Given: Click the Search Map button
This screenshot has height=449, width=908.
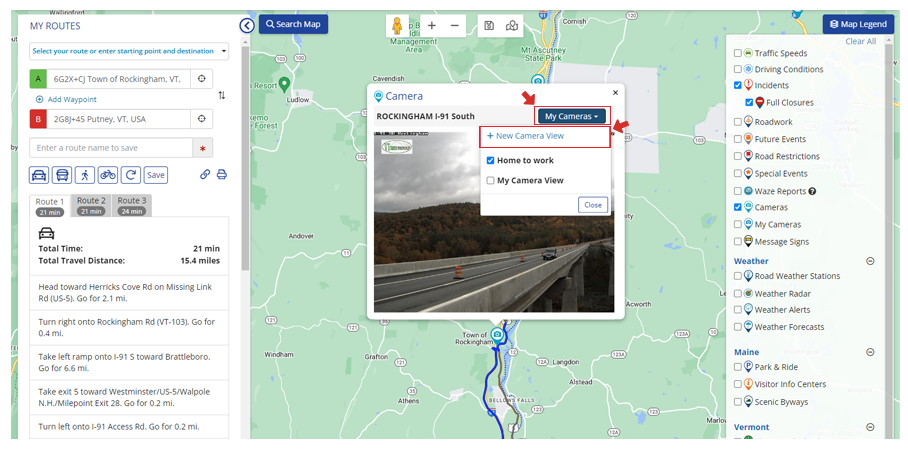Looking at the screenshot, I should pos(294,24).
